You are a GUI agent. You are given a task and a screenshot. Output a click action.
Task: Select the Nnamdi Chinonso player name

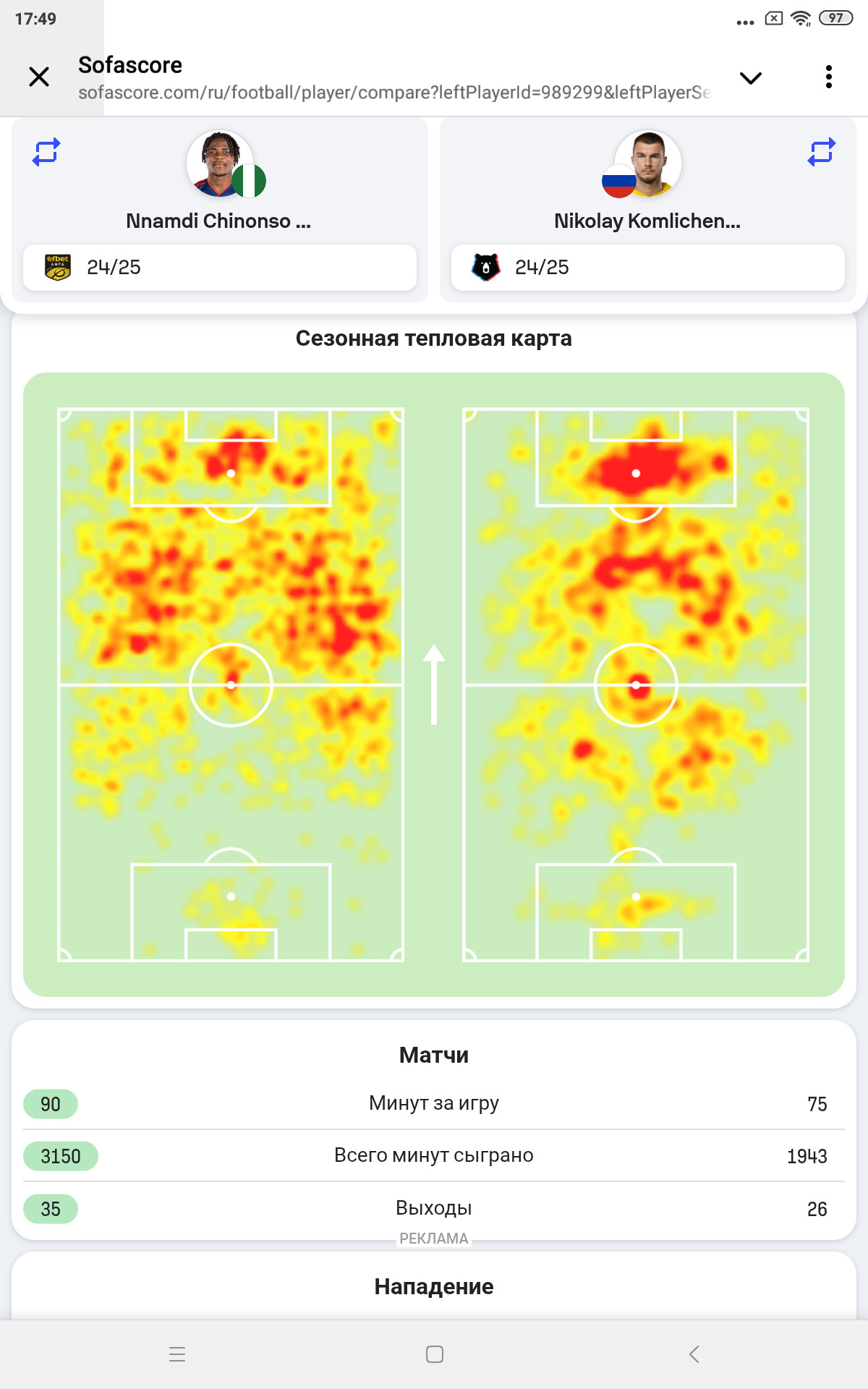coord(218,221)
